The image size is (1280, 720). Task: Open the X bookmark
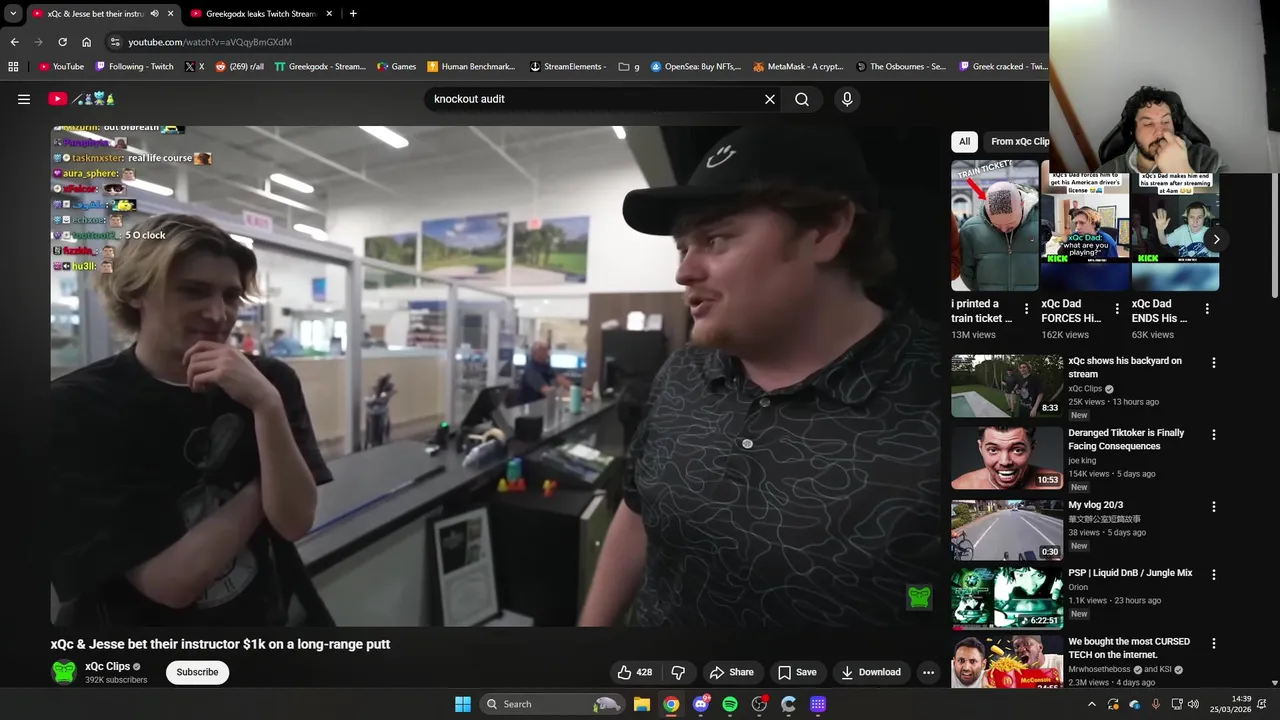point(194,67)
